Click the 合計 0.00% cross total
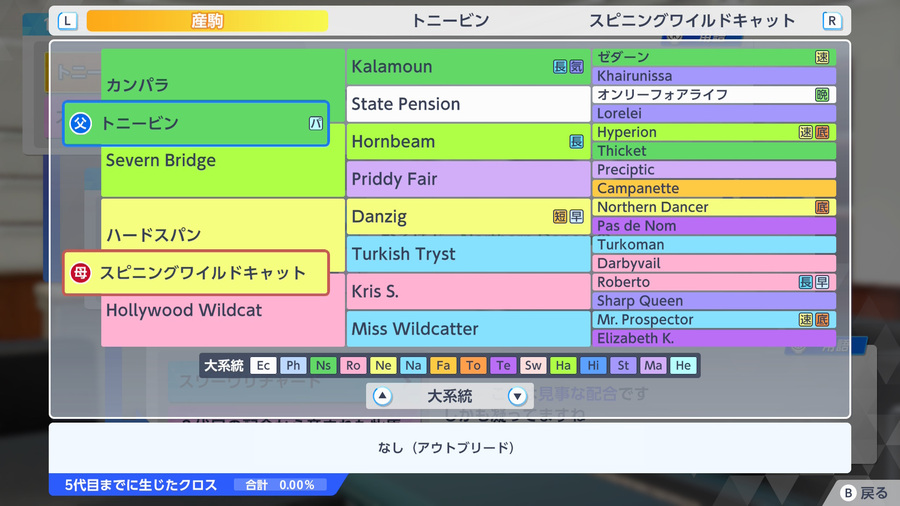900x506 pixels. coord(280,485)
